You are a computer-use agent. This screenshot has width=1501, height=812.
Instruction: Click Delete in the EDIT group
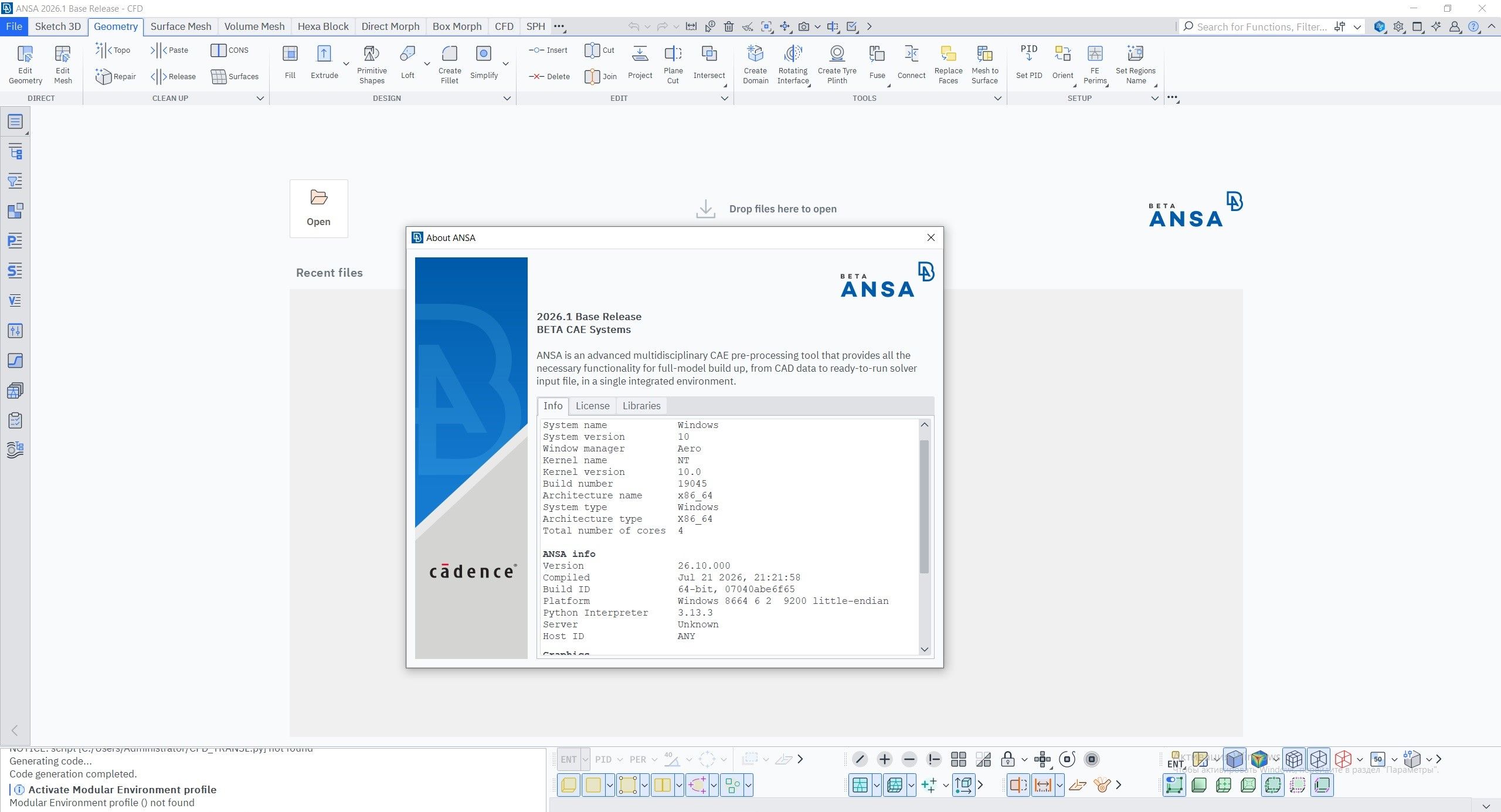(549, 76)
